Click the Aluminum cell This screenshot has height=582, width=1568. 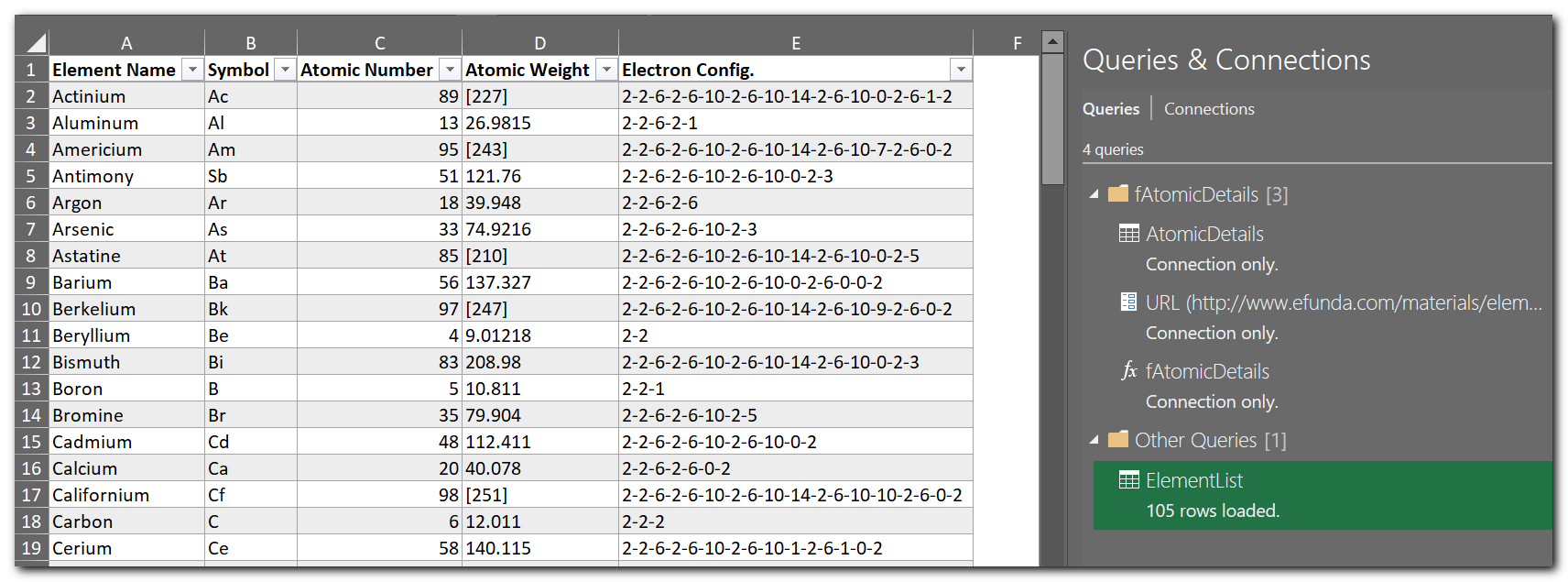(126, 123)
